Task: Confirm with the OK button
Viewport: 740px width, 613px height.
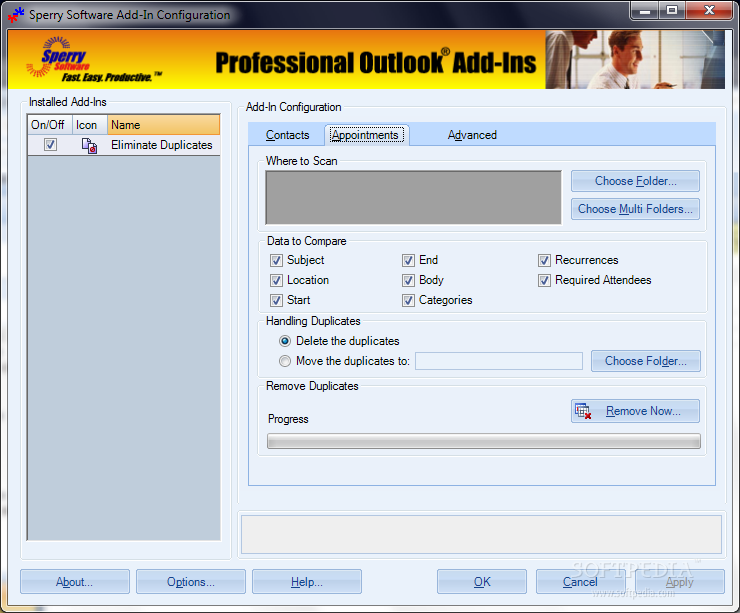Action: [x=482, y=582]
